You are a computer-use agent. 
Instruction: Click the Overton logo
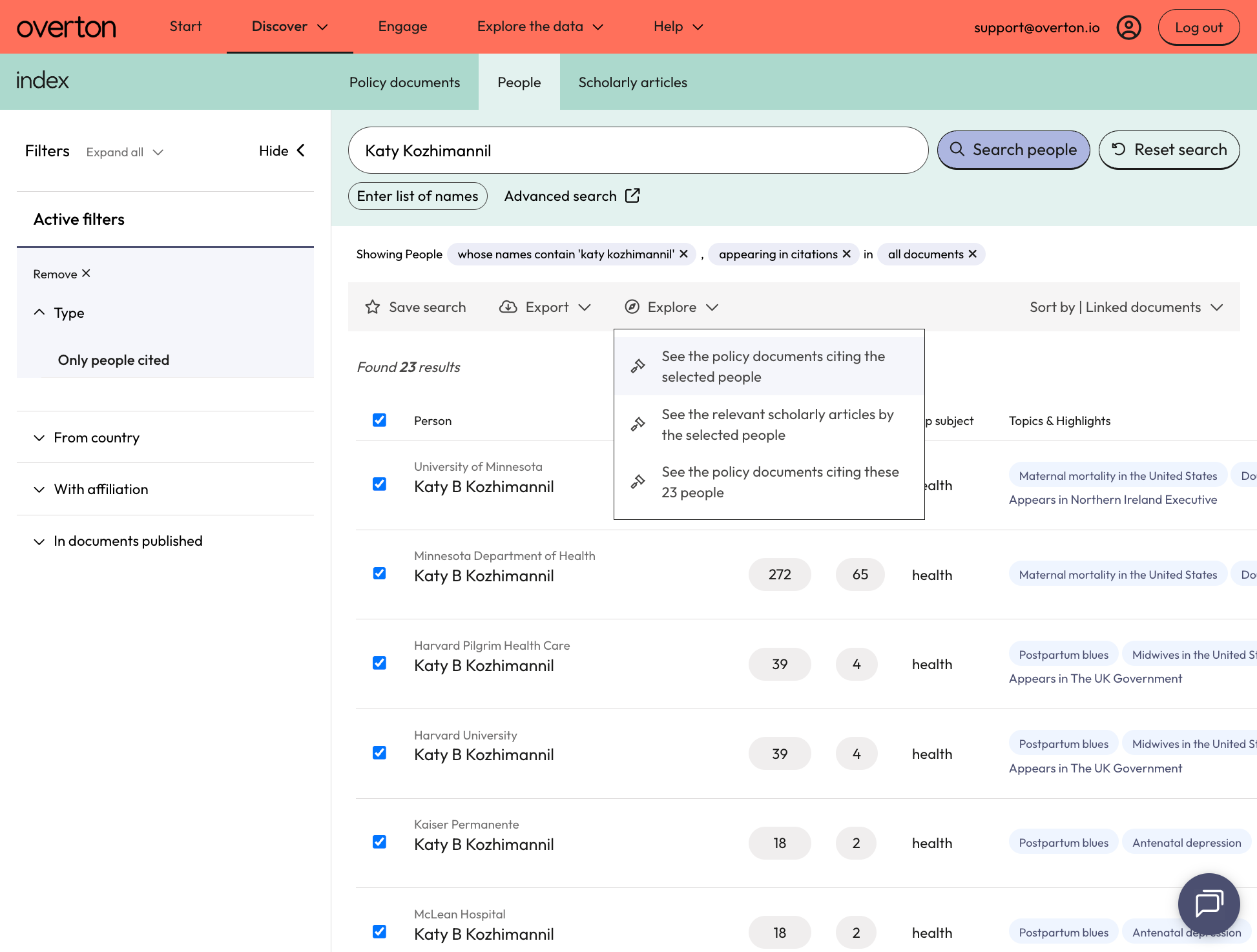pyautogui.click(x=66, y=27)
